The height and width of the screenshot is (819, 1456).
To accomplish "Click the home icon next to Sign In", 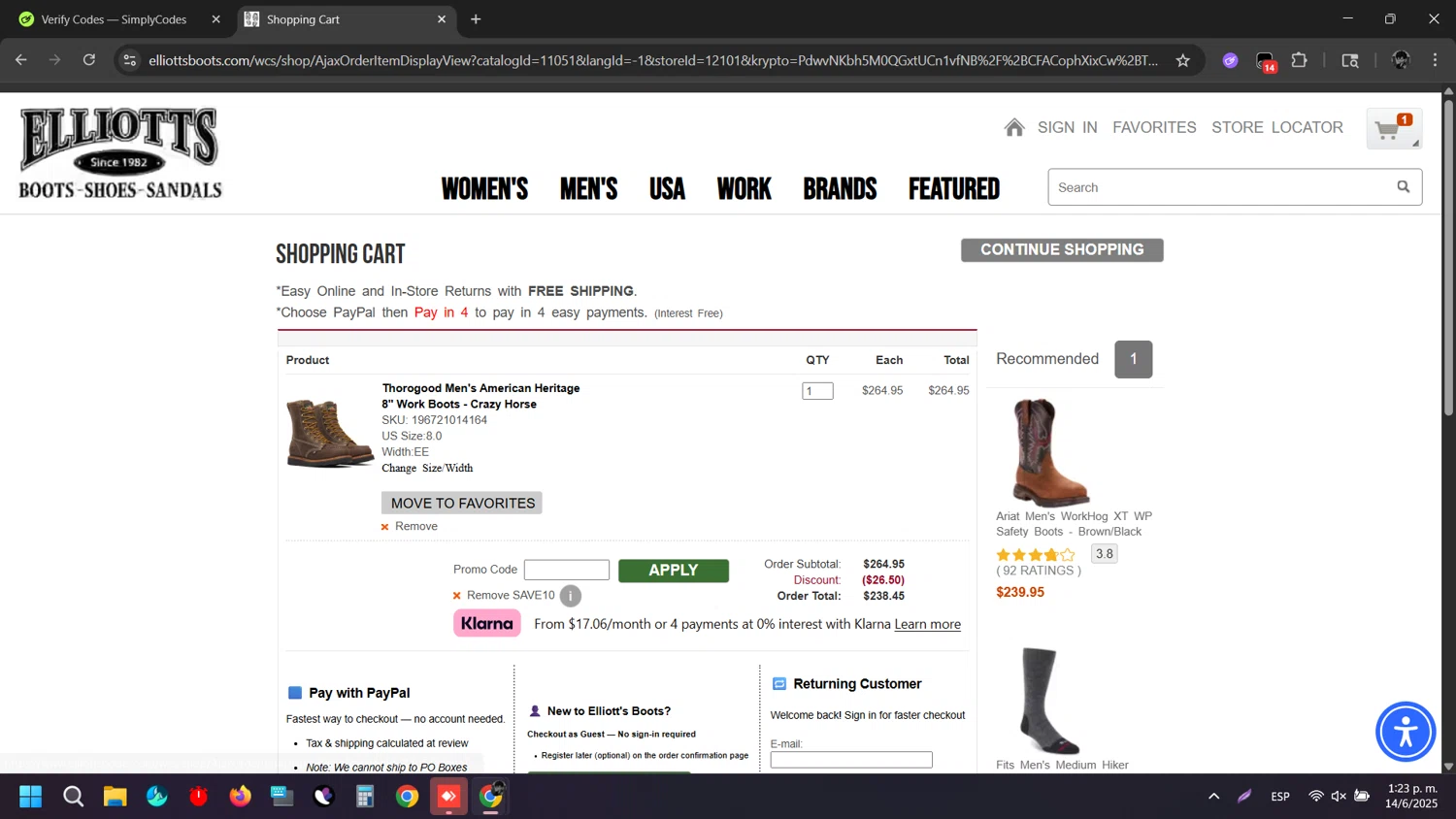I will [x=1014, y=127].
